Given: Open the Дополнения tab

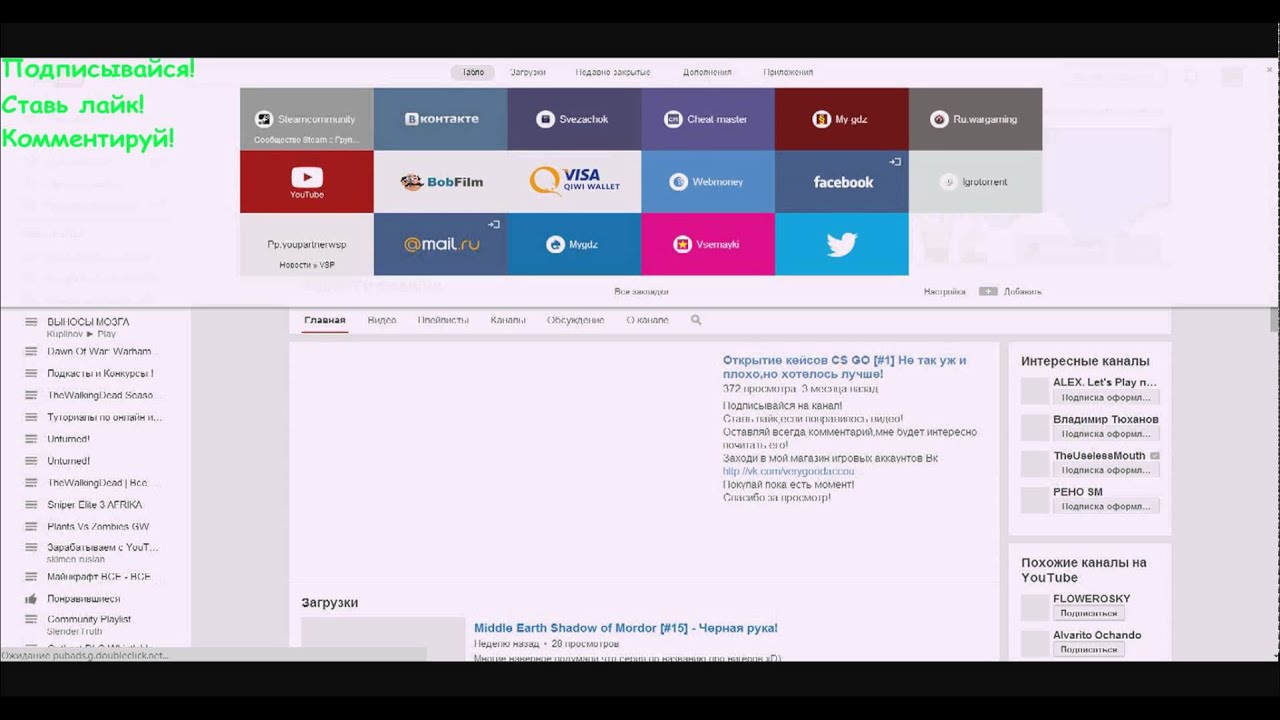Looking at the screenshot, I should coord(707,72).
